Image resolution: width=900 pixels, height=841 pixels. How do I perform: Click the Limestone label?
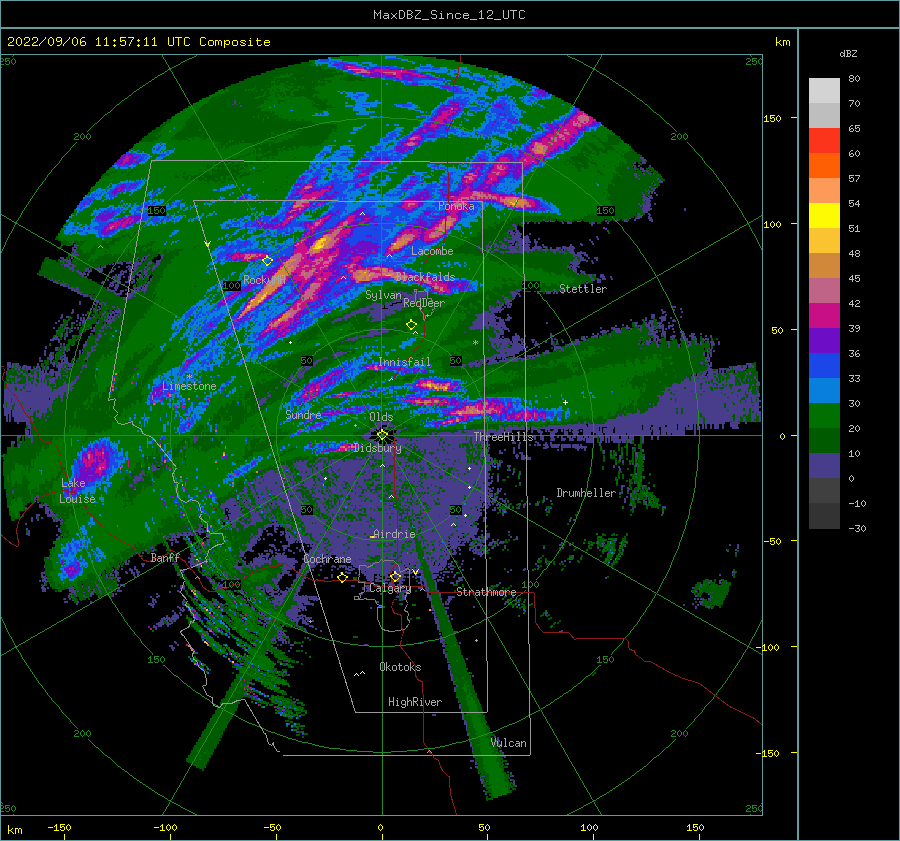coord(189,386)
